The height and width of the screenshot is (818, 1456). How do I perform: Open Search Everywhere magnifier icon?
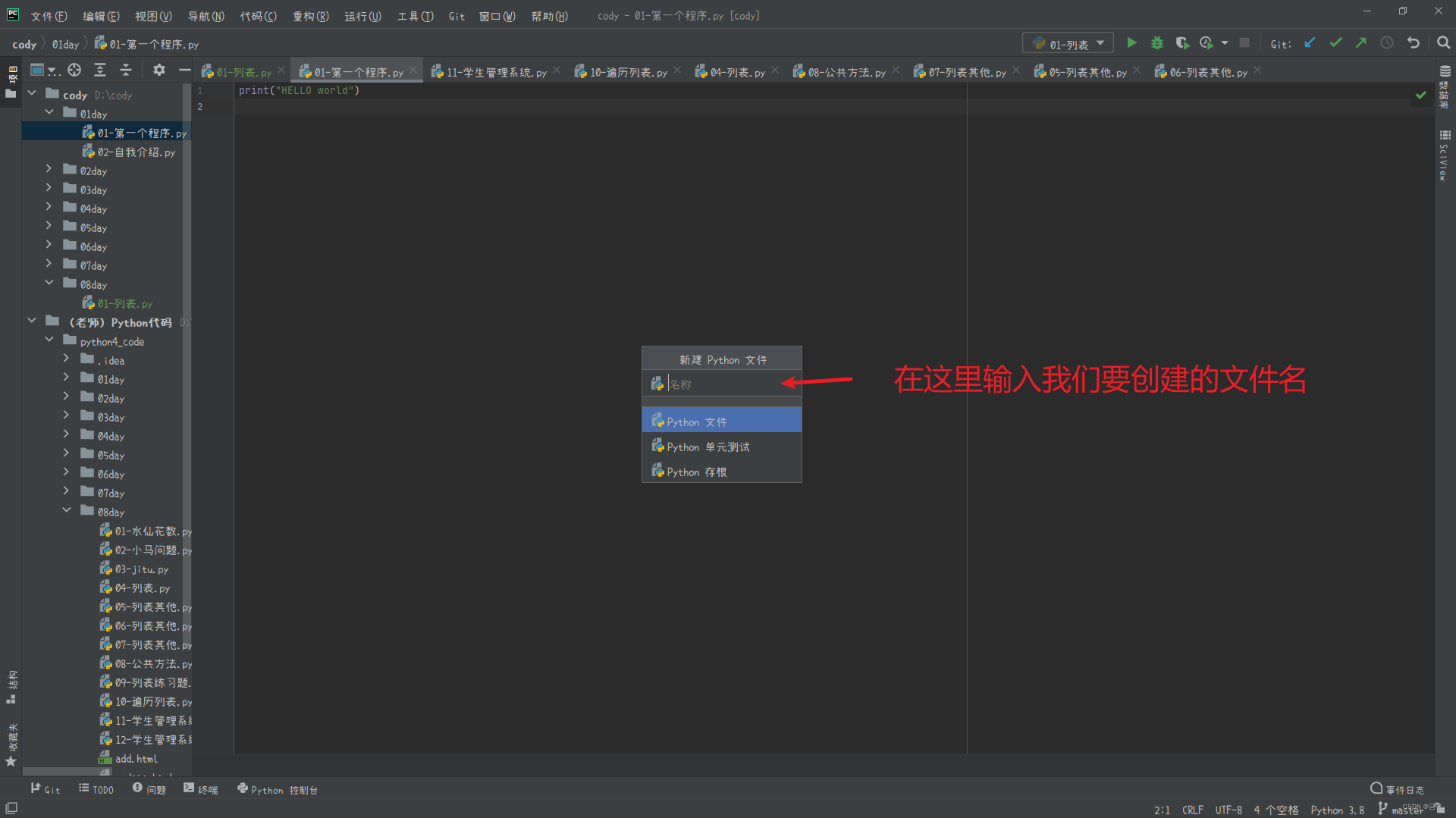click(x=1443, y=43)
